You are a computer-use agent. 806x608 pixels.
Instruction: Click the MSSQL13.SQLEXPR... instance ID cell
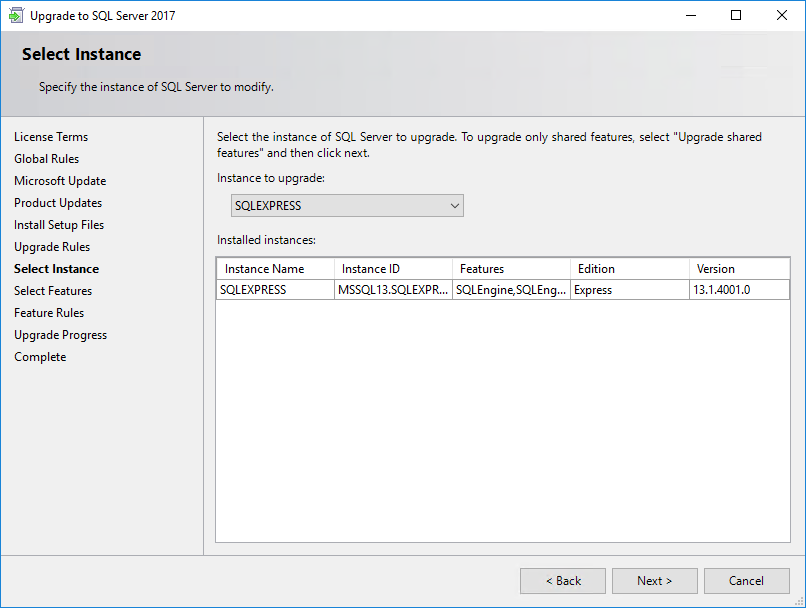(x=393, y=290)
